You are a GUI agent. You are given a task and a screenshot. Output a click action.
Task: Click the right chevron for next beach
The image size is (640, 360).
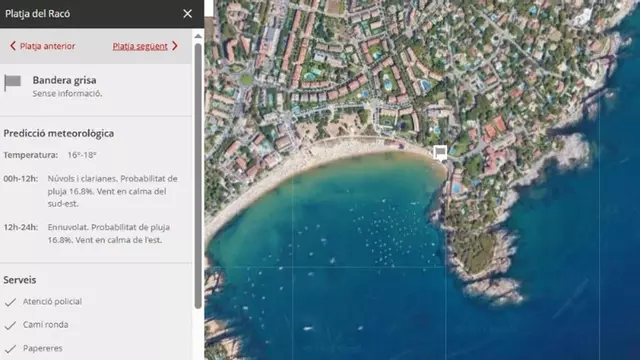point(175,46)
